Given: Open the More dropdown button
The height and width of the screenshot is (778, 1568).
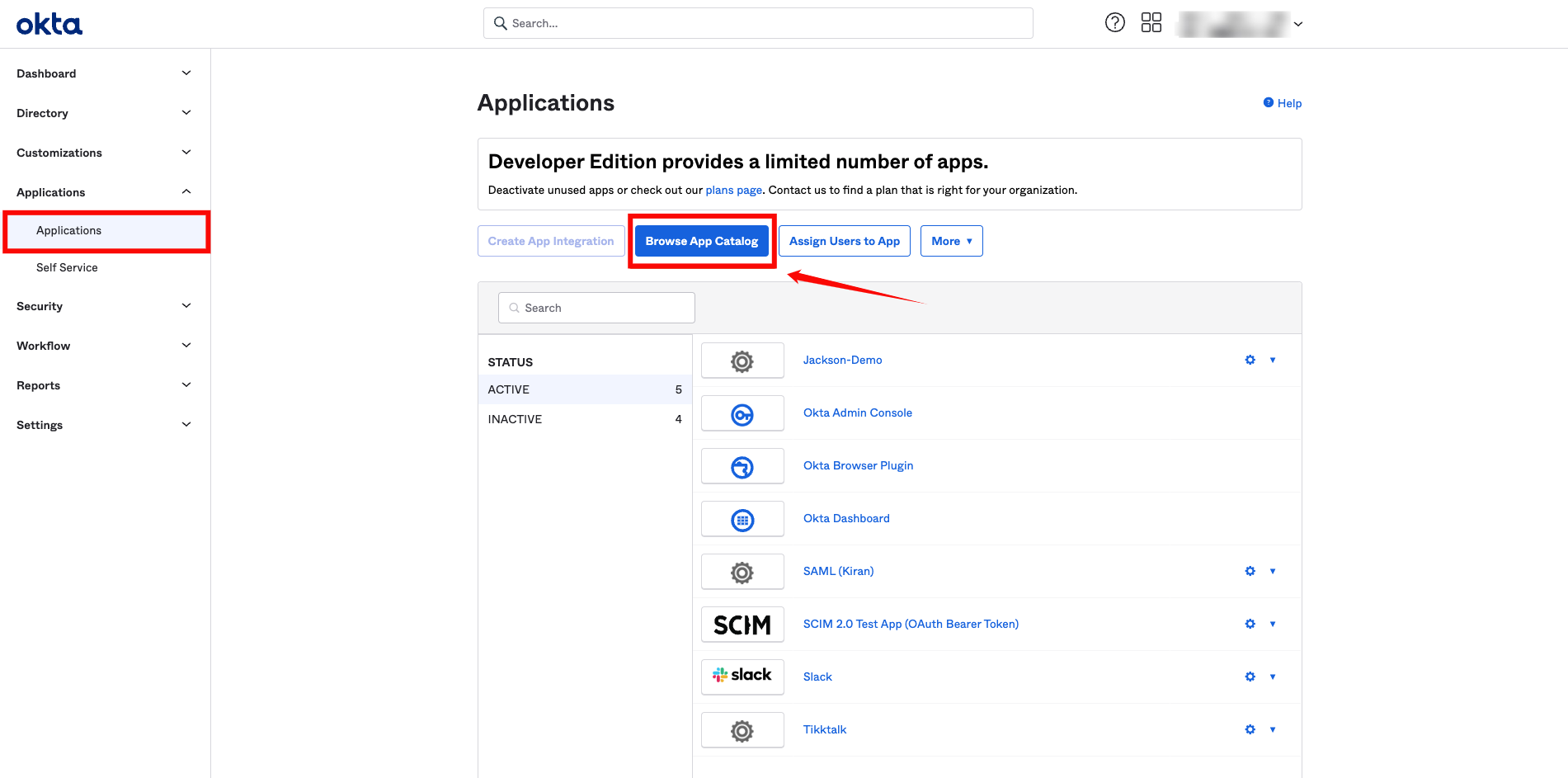Looking at the screenshot, I should [951, 241].
